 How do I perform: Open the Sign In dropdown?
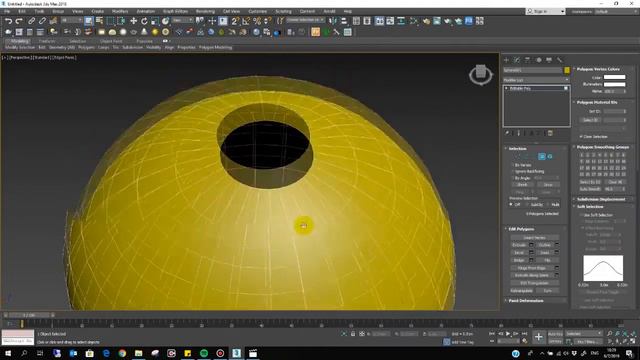546,12
